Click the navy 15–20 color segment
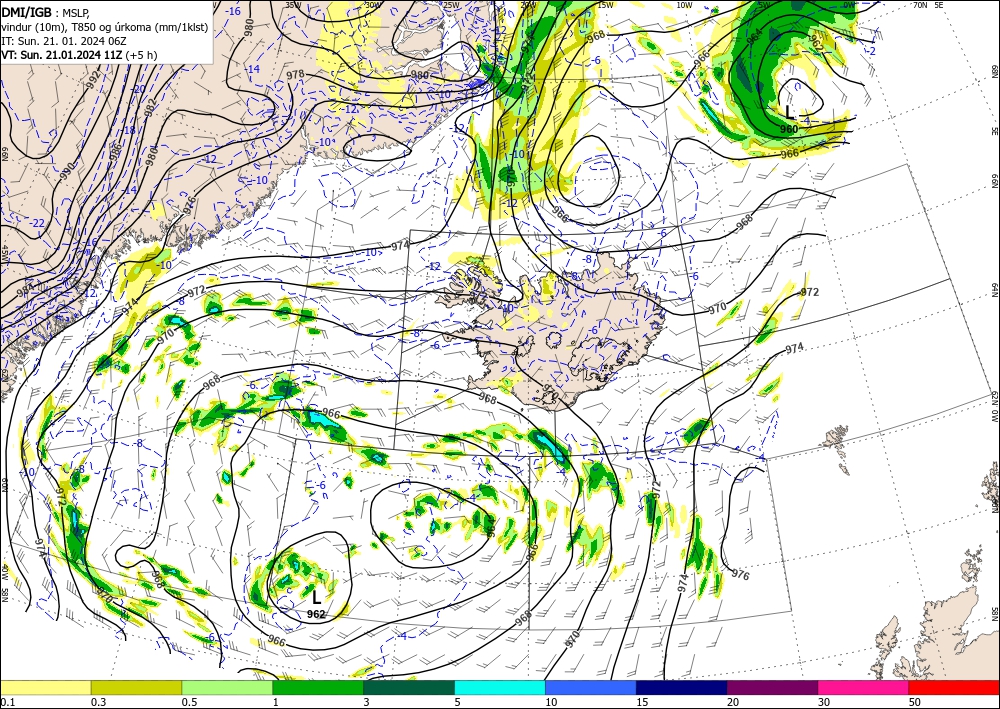Screen dimensions: 1000x709 [x=682, y=687]
